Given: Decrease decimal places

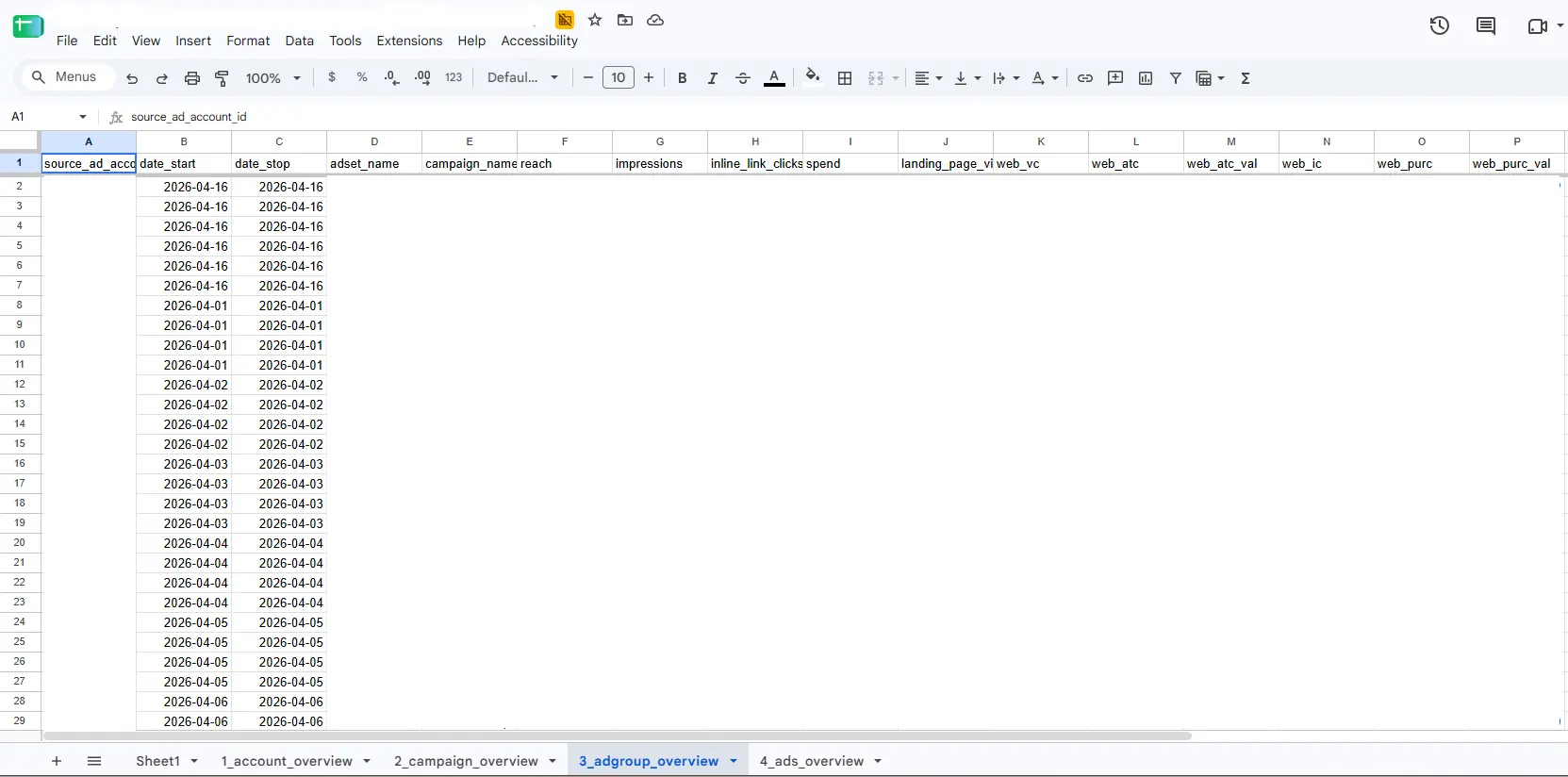Looking at the screenshot, I should [392, 77].
